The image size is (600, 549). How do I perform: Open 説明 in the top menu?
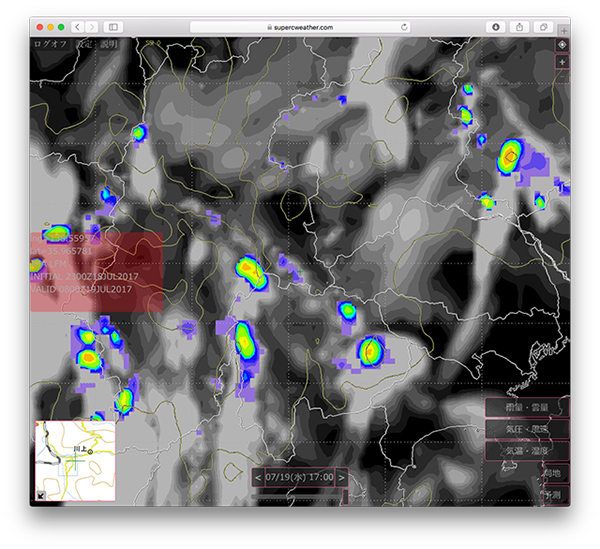coord(108,44)
